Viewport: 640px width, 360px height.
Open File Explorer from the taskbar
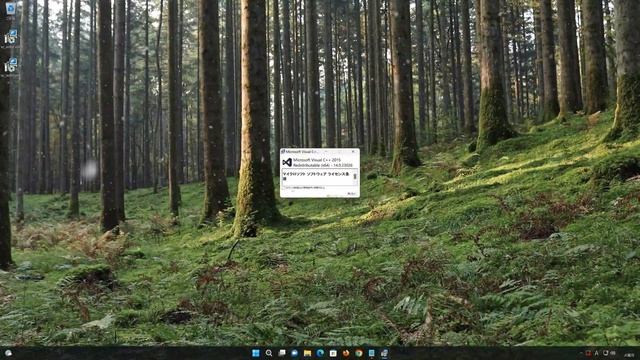[x=307, y=353]
